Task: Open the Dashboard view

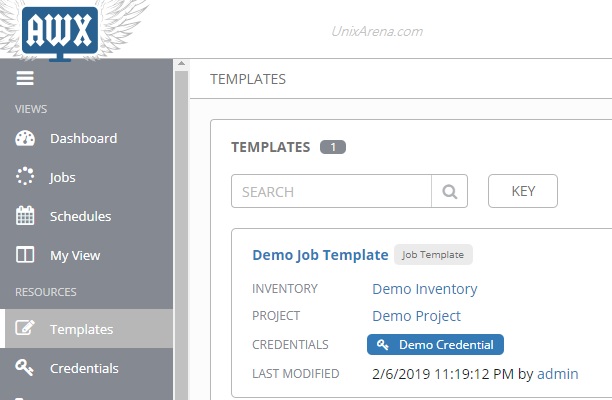Action: (83, 139)
